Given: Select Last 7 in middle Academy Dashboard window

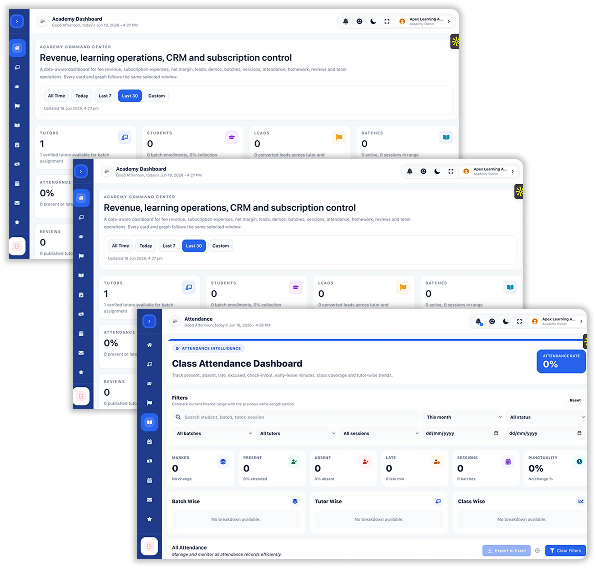Looking at the screenshot, I should pyautogui.click(x=169, y=246).
